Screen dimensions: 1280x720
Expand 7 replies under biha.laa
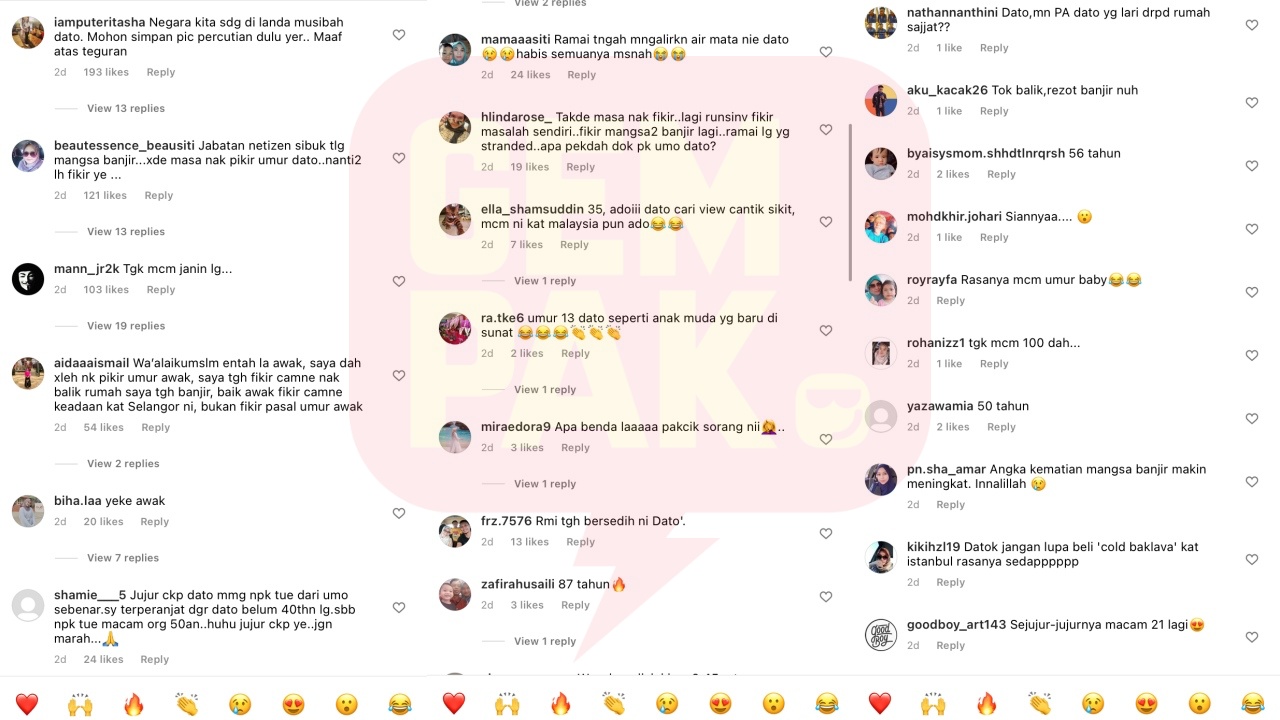(123, 558)
